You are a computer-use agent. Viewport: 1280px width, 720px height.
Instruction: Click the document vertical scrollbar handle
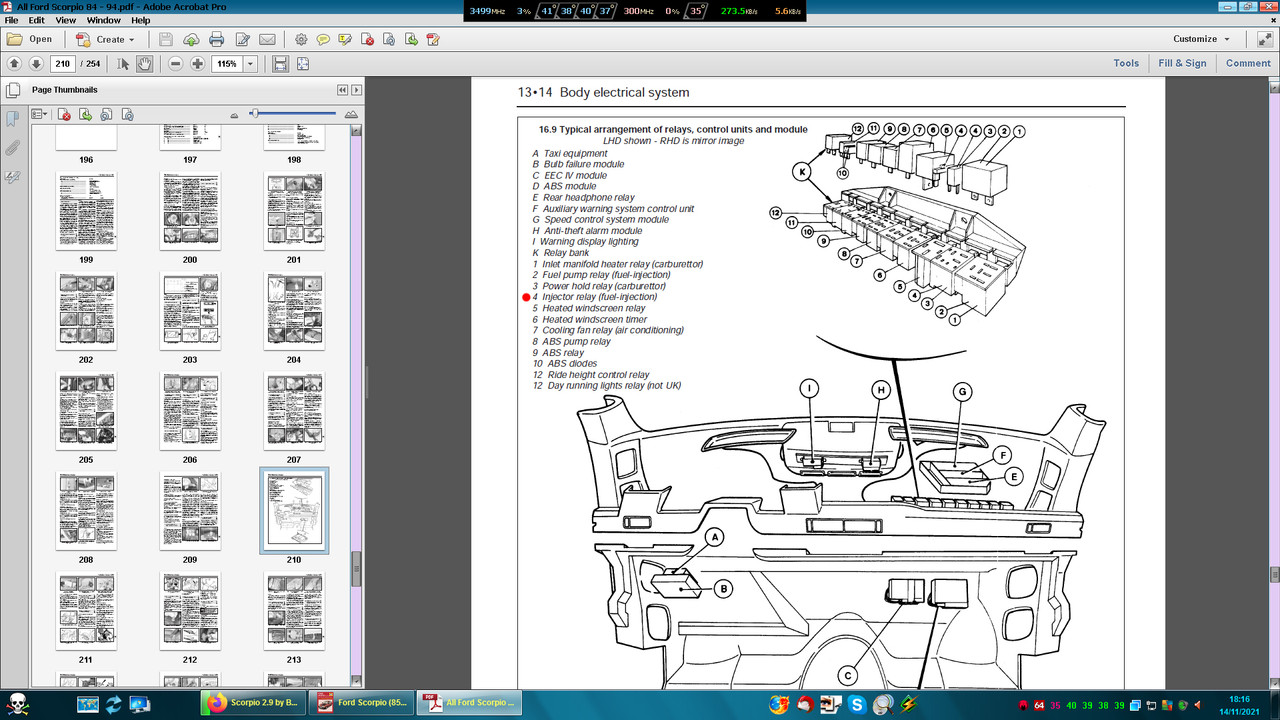(1274, 576)
